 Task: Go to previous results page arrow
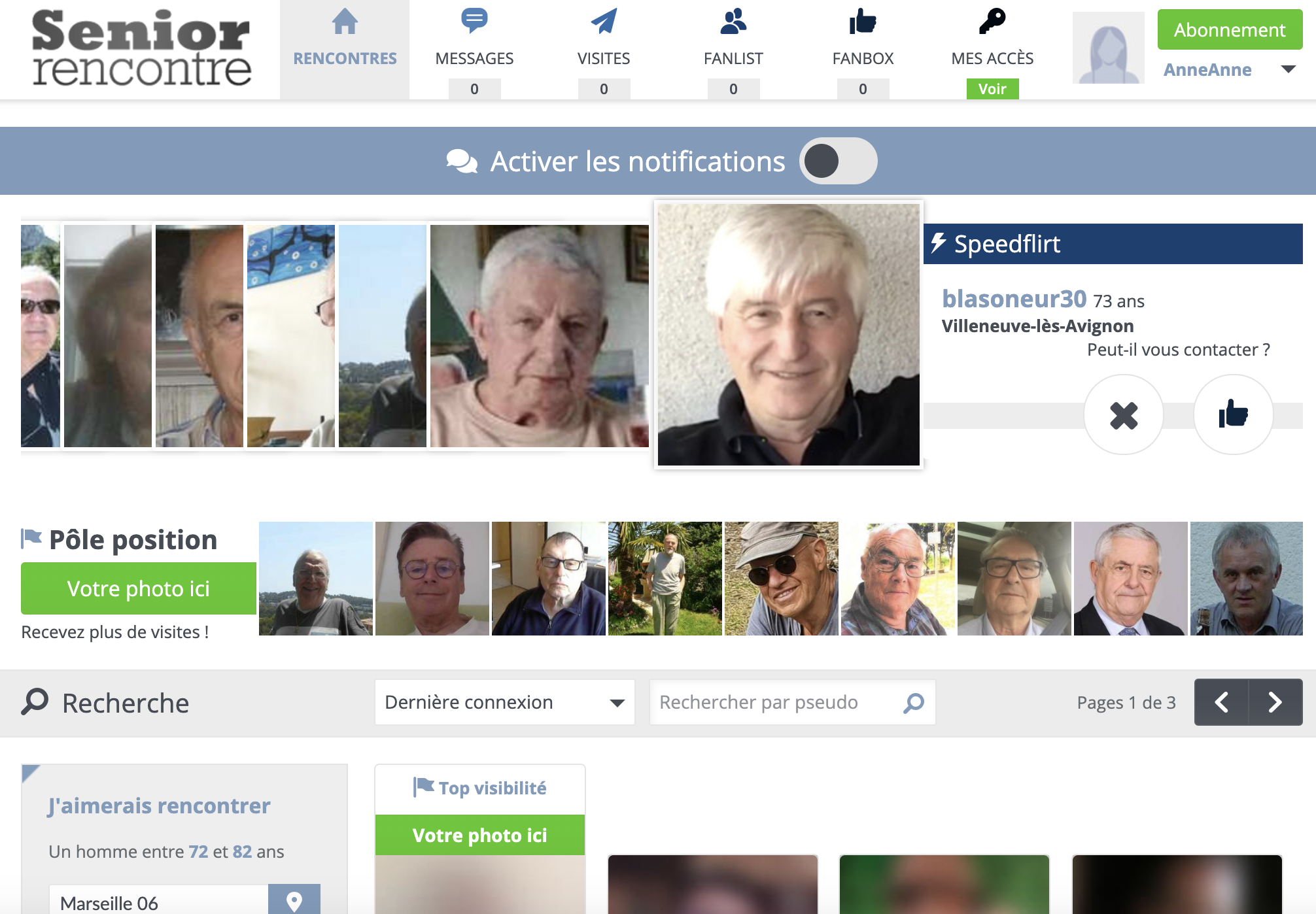pos(1221,702)
